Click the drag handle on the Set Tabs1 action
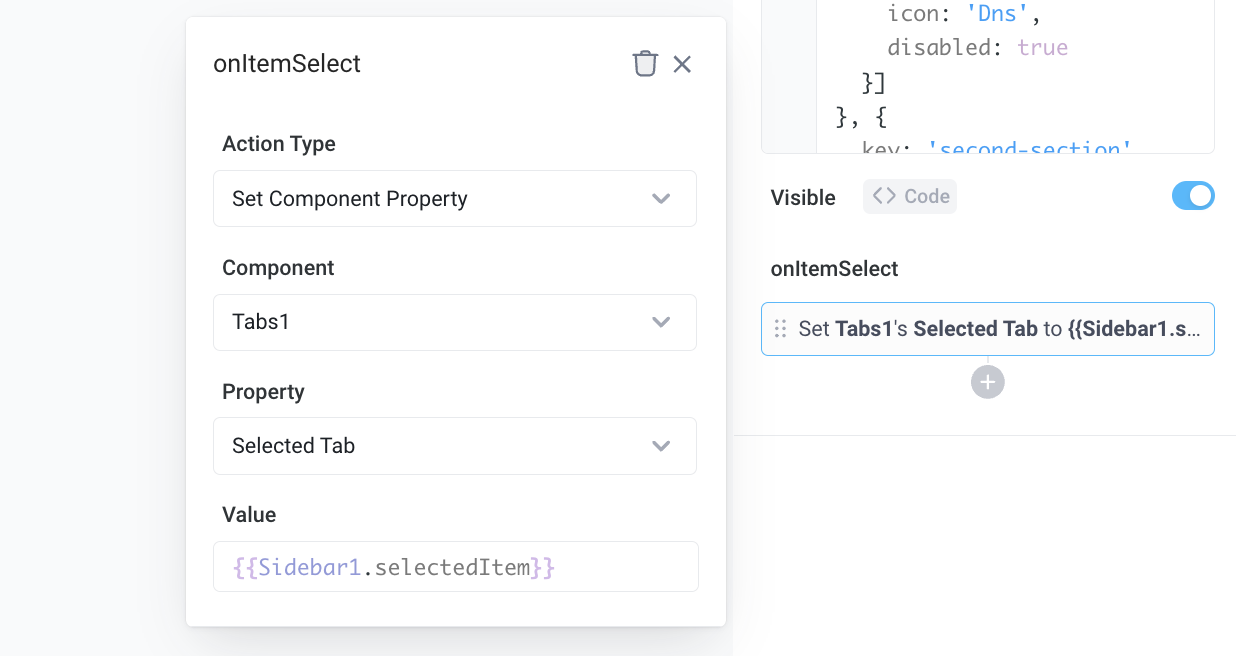This screenshot has width=1236, height=656. 780,328
